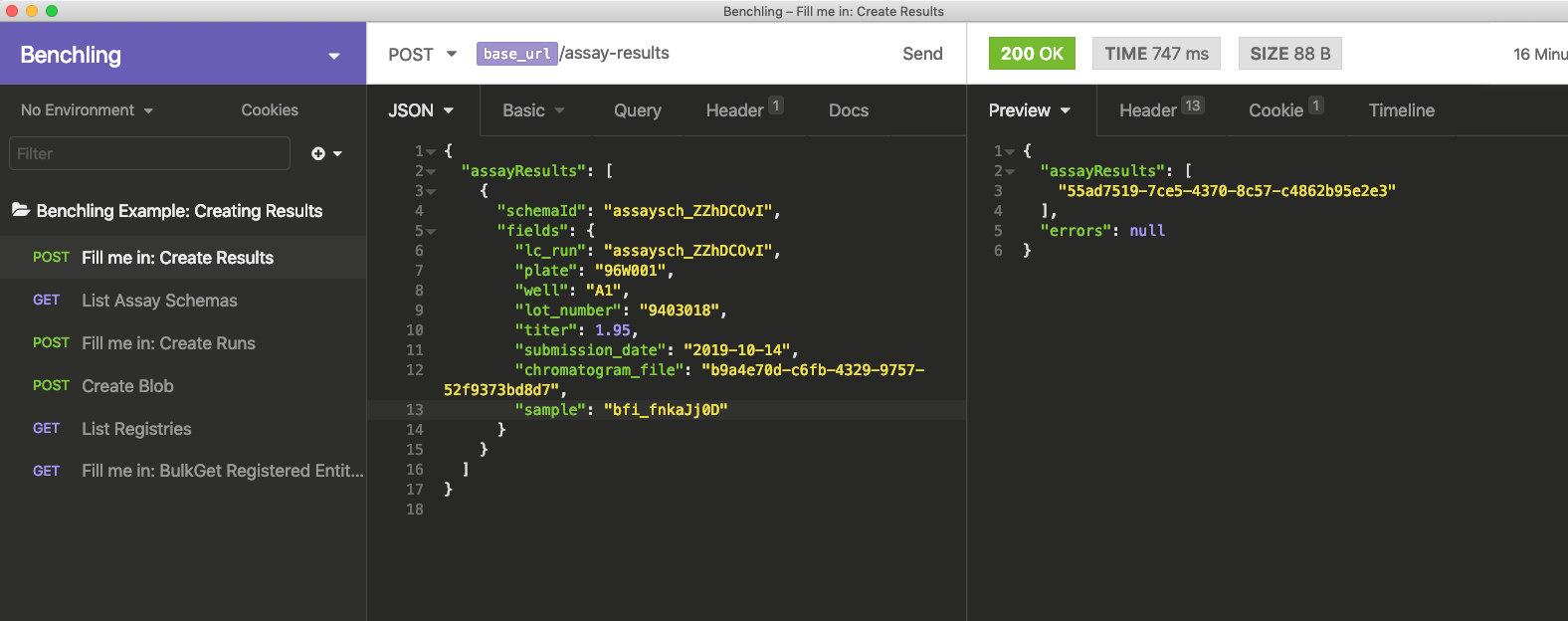1568x621 pixels.
Task: Select the List Assay Schemas request
Action: pyautogui.click(x=183, y=301)
